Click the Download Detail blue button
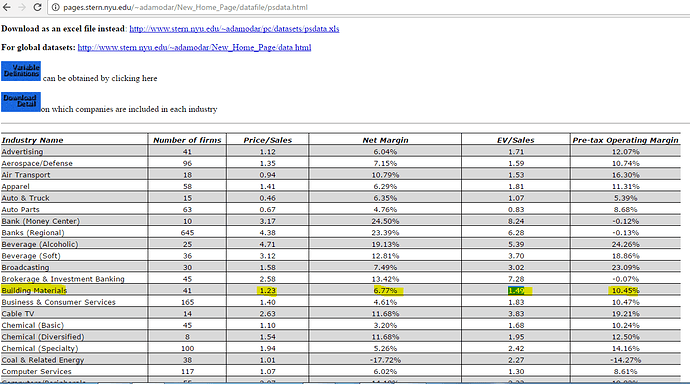The width and height of the screenshot is (690, 384). (x=21, y=102)
